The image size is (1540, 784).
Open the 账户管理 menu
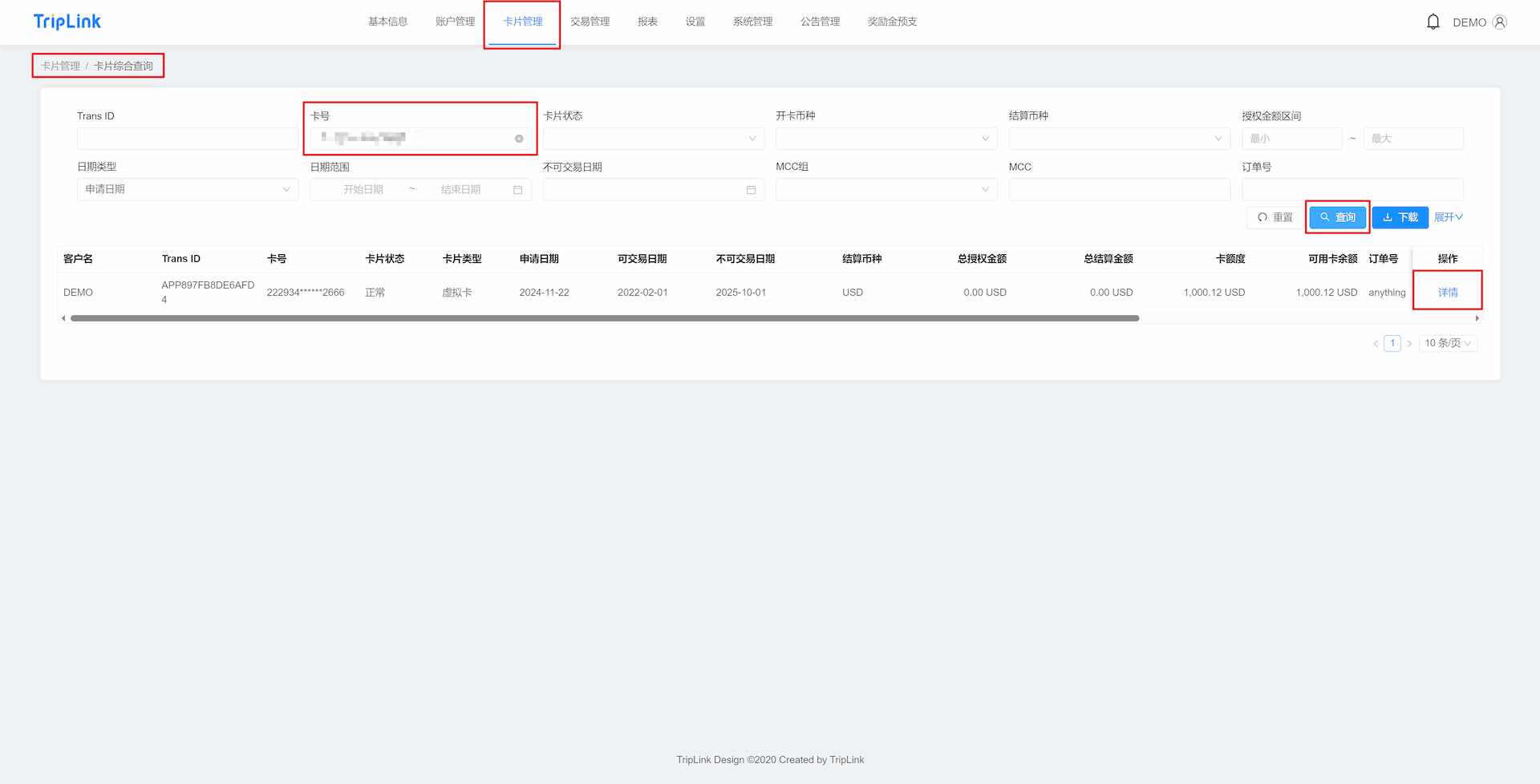coord(455,22)
